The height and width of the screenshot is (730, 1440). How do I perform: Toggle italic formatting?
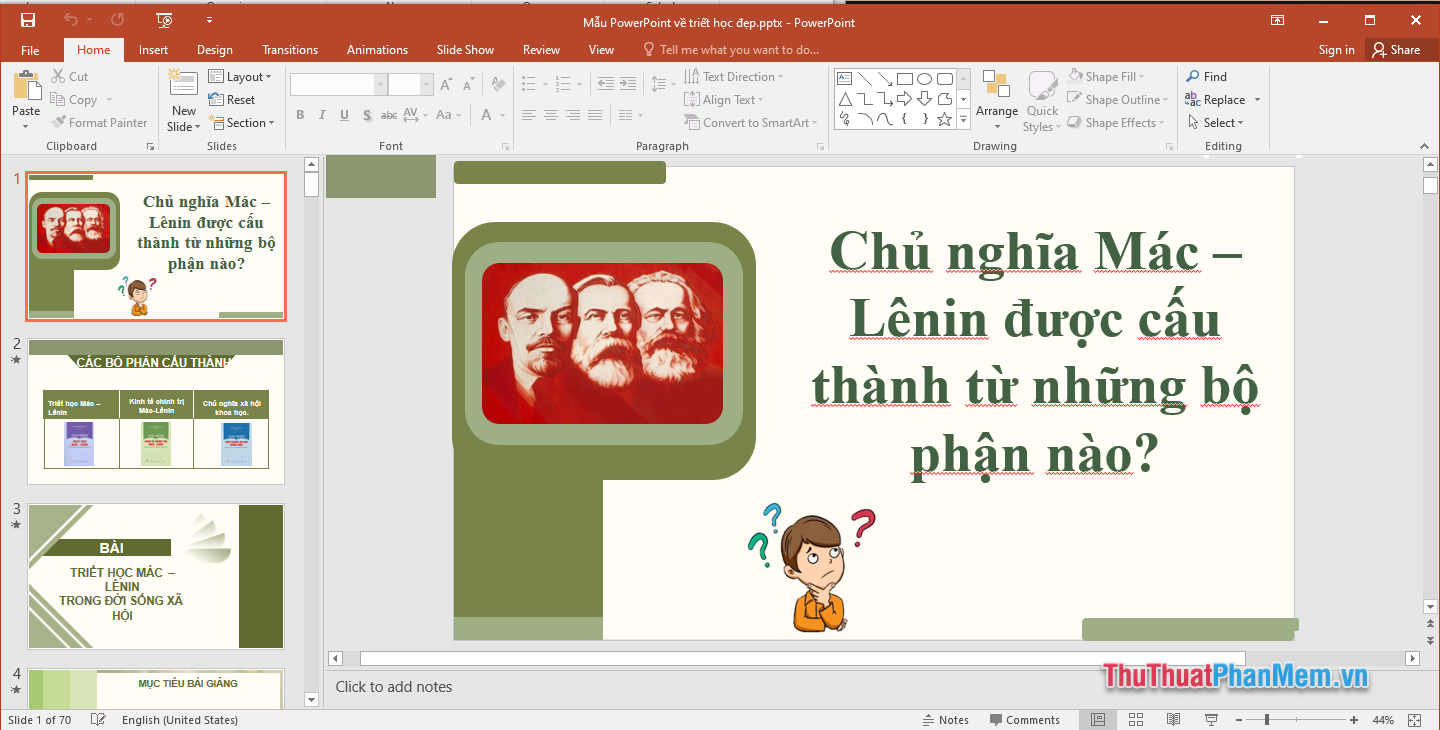point(321,115)
